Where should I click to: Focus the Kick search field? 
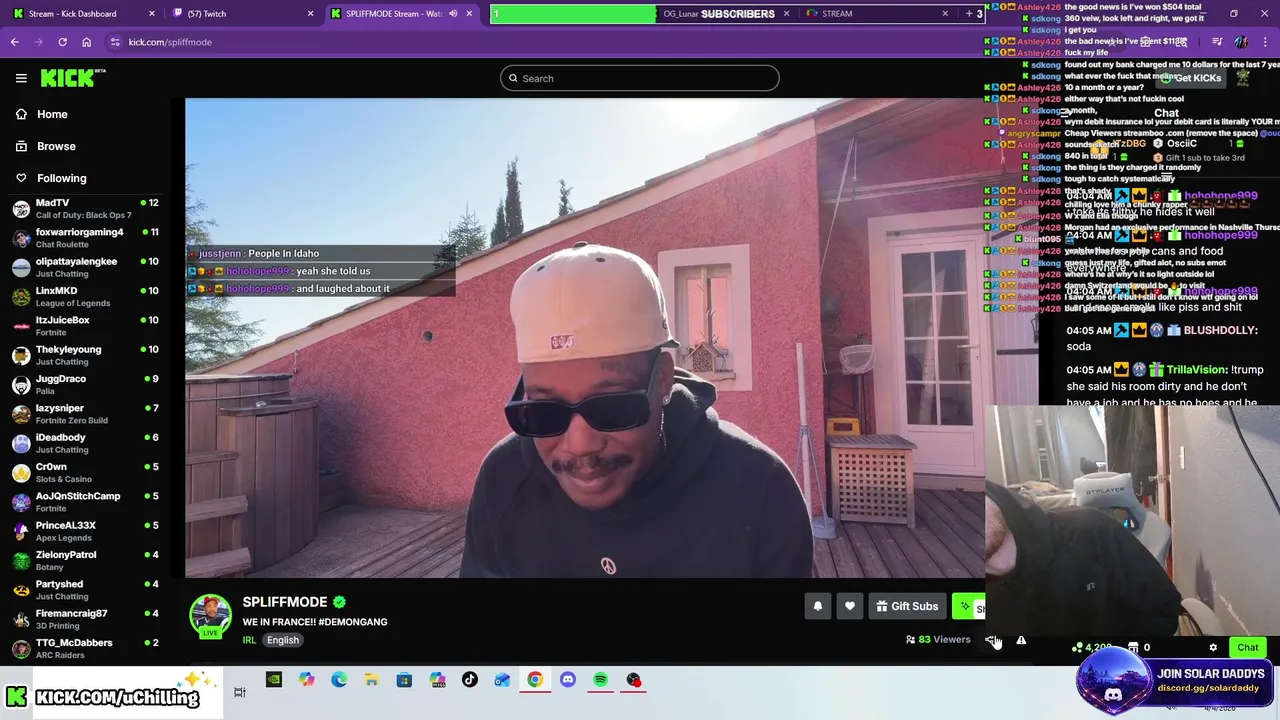(640, 78)
